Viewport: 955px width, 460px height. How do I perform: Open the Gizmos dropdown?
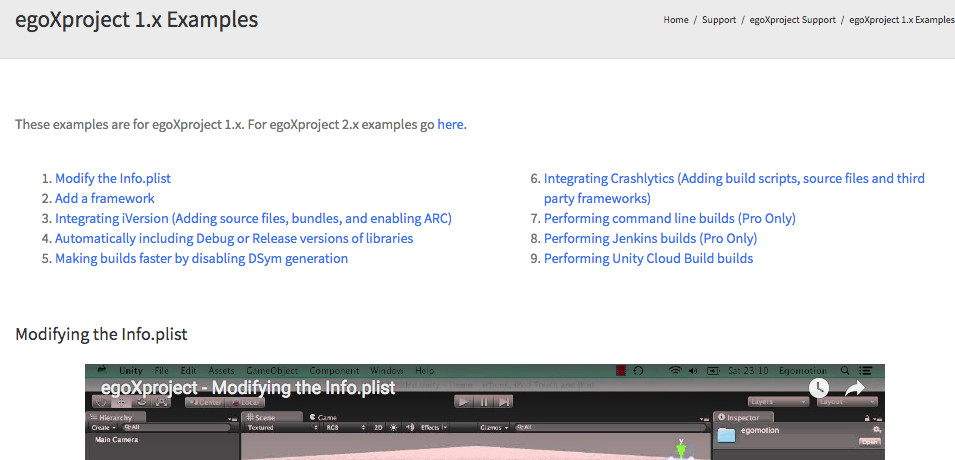pos(494,428)
